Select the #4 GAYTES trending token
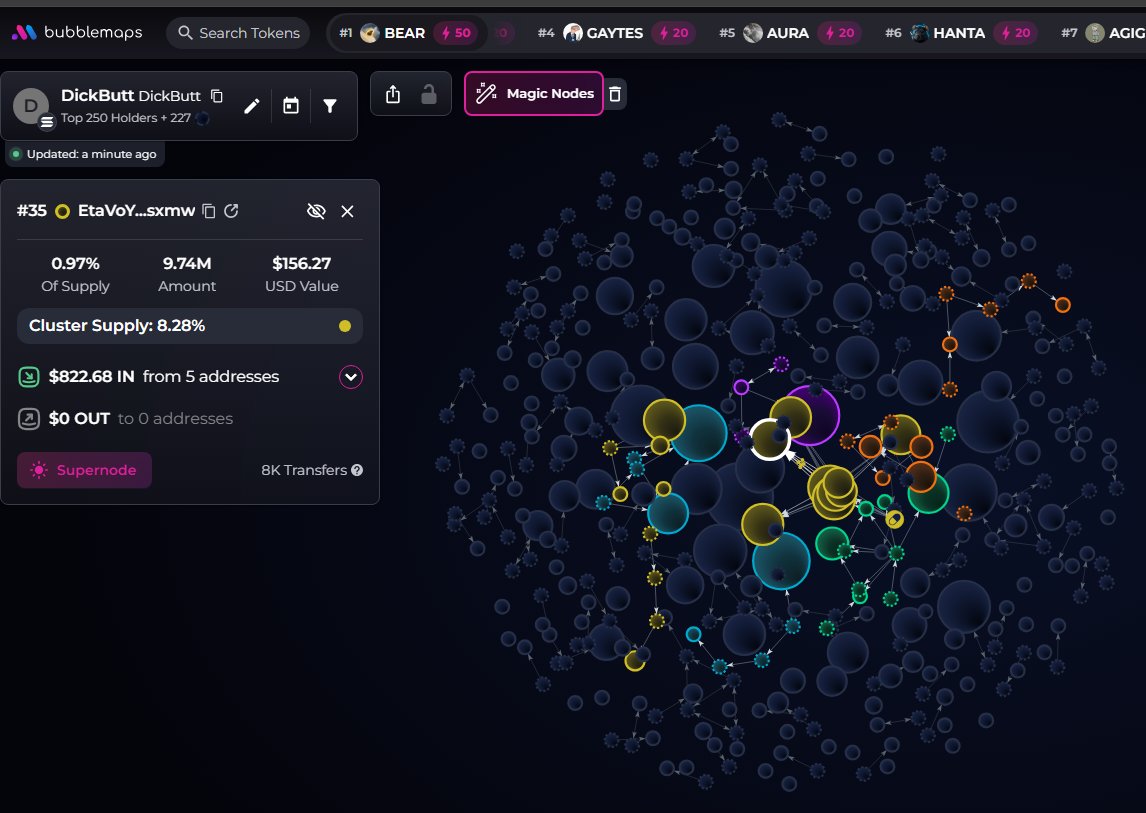1146x813 pixels. tap(614, 33)
